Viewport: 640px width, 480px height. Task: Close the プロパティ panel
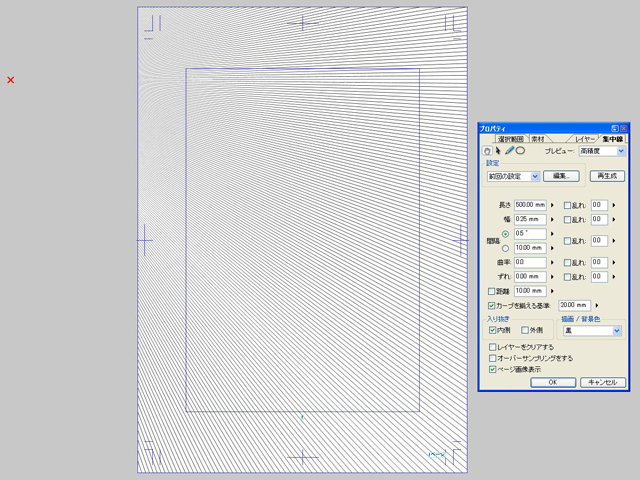[623, 128]
